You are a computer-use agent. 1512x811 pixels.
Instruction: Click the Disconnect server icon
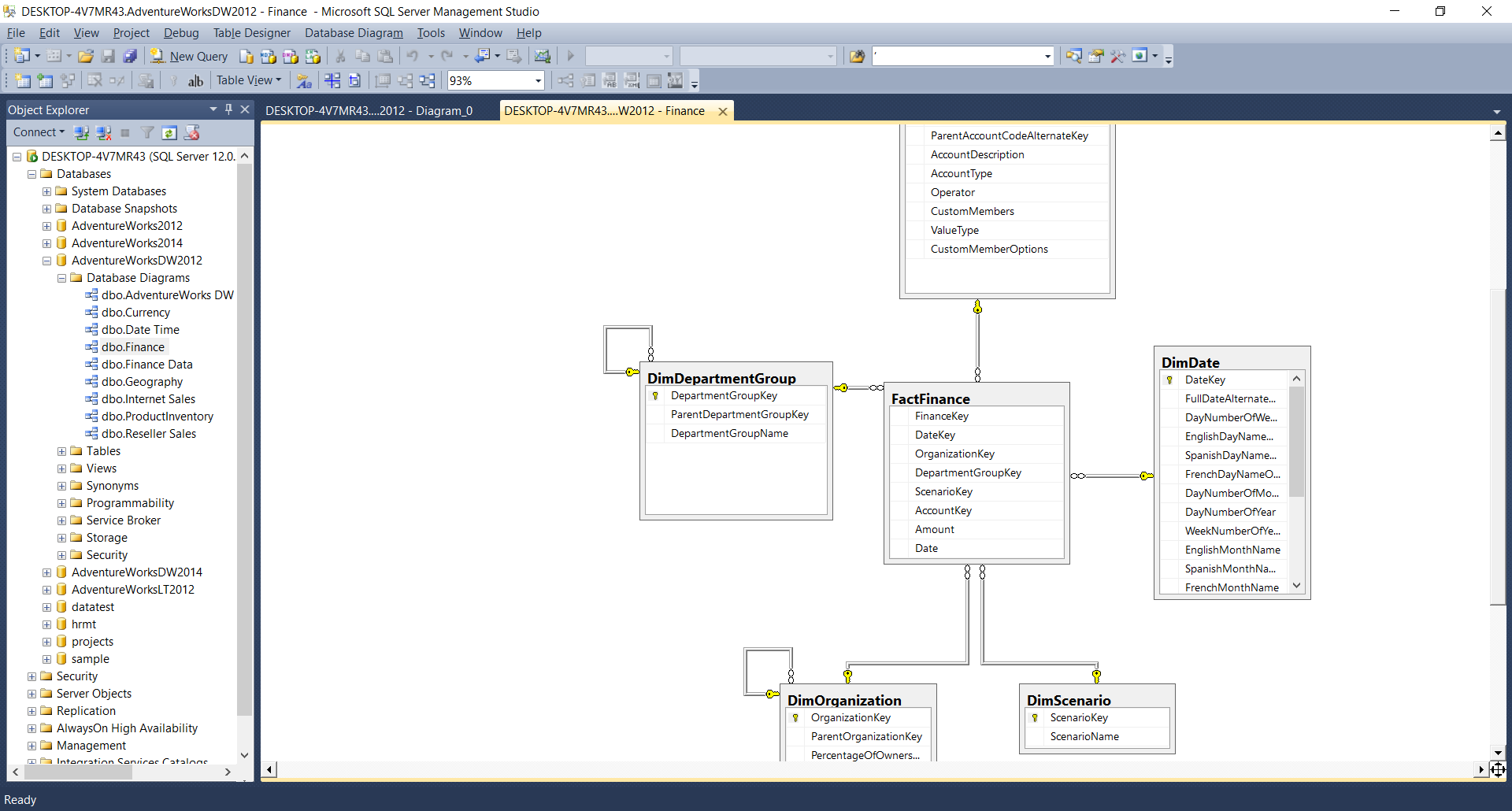(103, 132)
